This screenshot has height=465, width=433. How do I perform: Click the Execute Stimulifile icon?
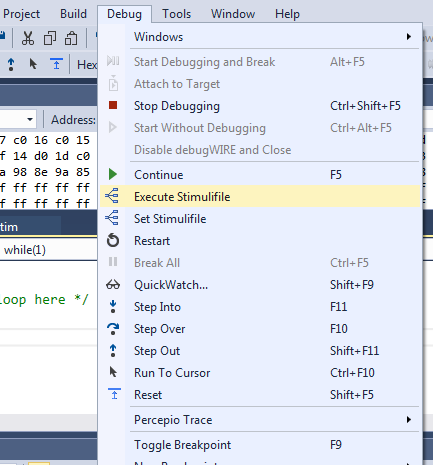[112, 196]
